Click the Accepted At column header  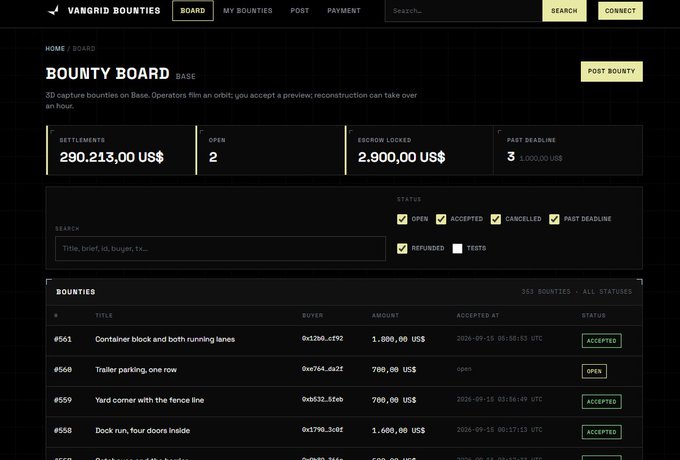pyautogui.click(x=477, y=315)
